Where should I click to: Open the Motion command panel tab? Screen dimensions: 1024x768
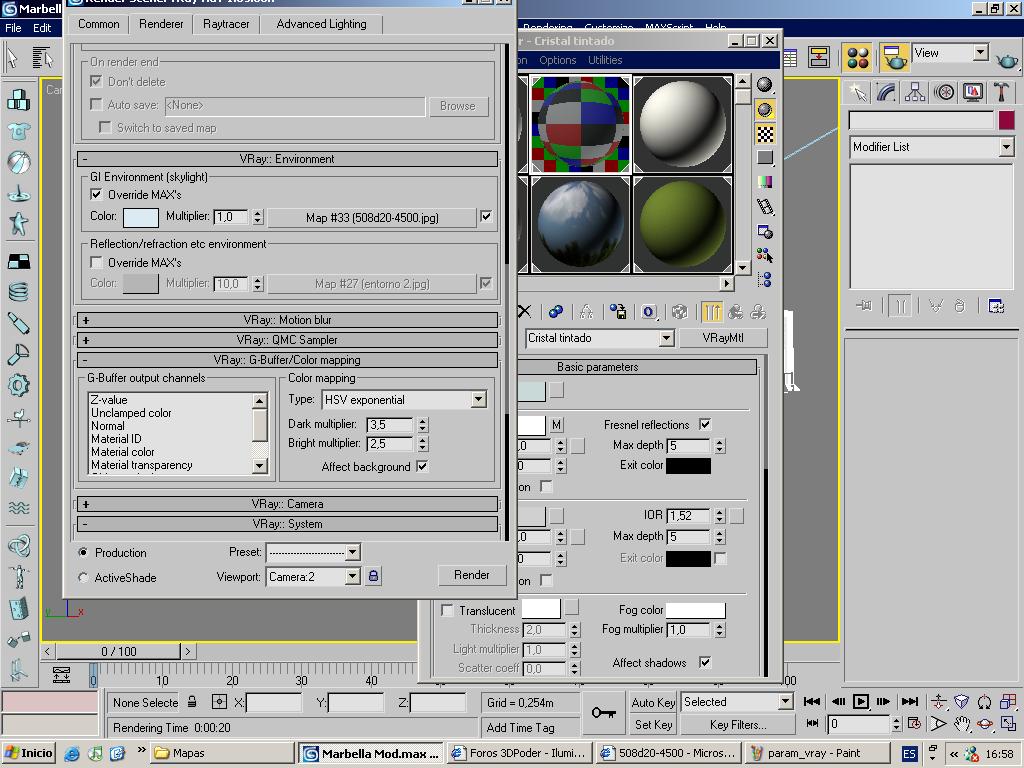pos(944,92)
